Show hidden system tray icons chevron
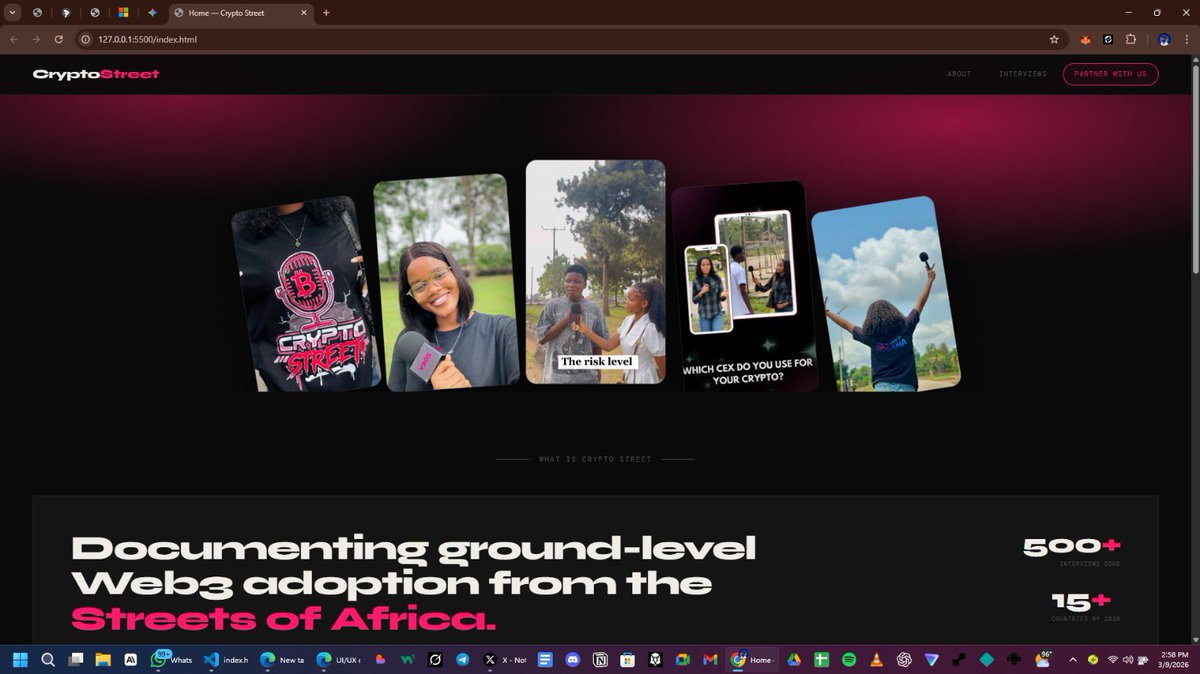The width and height of the screenshot is (1200, 674). [x=1073, y=660]
